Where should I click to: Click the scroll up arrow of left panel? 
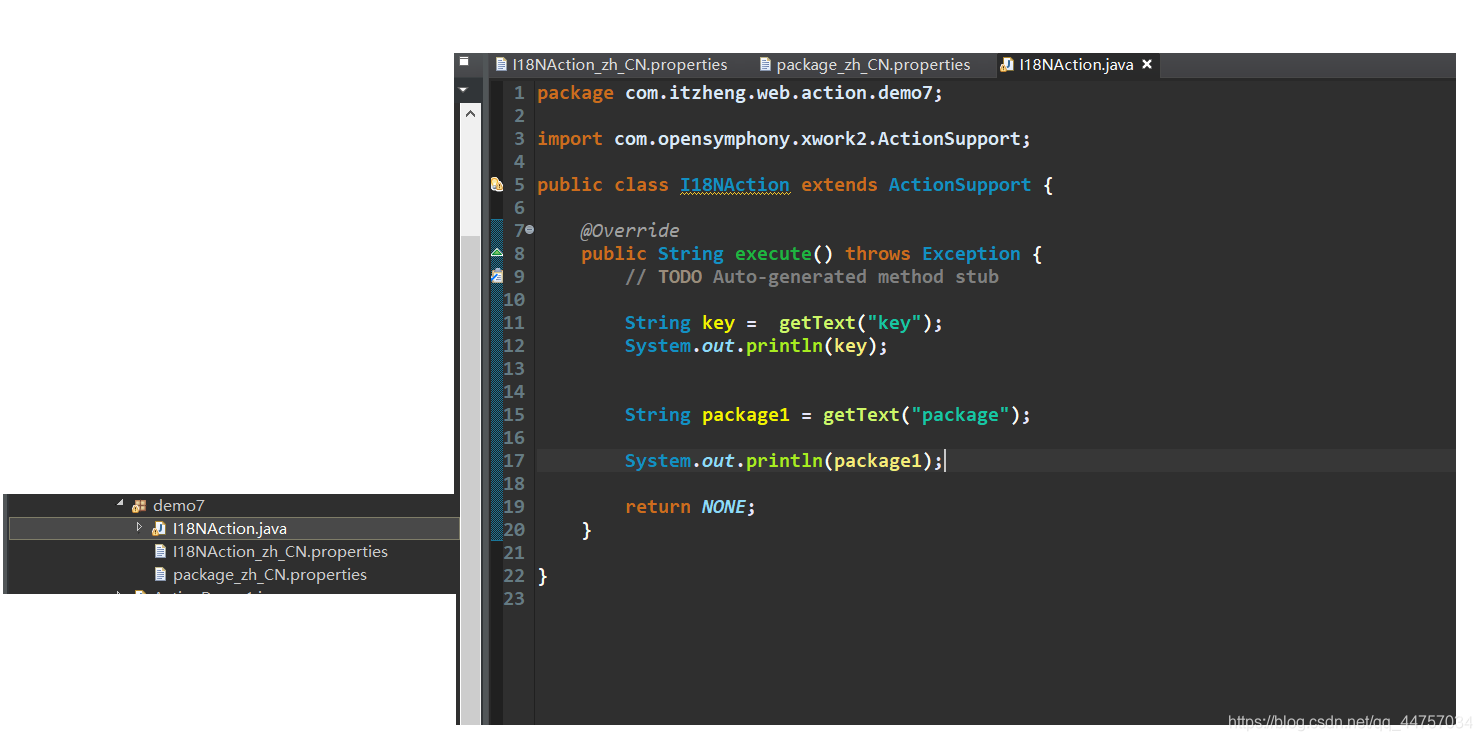(470, 113)
